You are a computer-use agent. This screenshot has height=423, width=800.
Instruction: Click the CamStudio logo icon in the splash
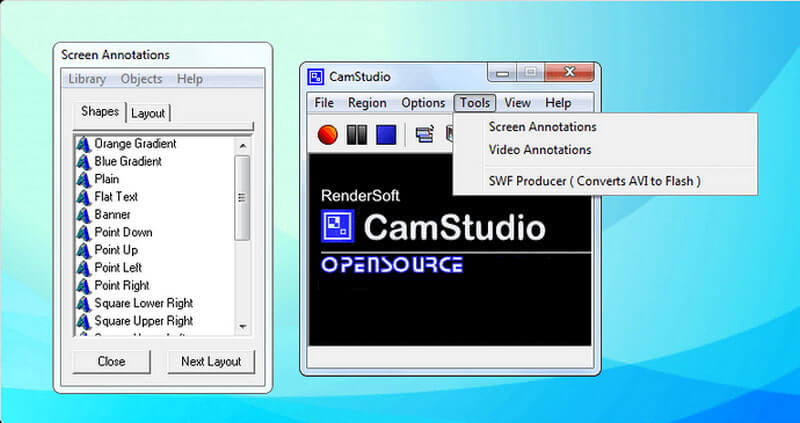pos(337,226)
